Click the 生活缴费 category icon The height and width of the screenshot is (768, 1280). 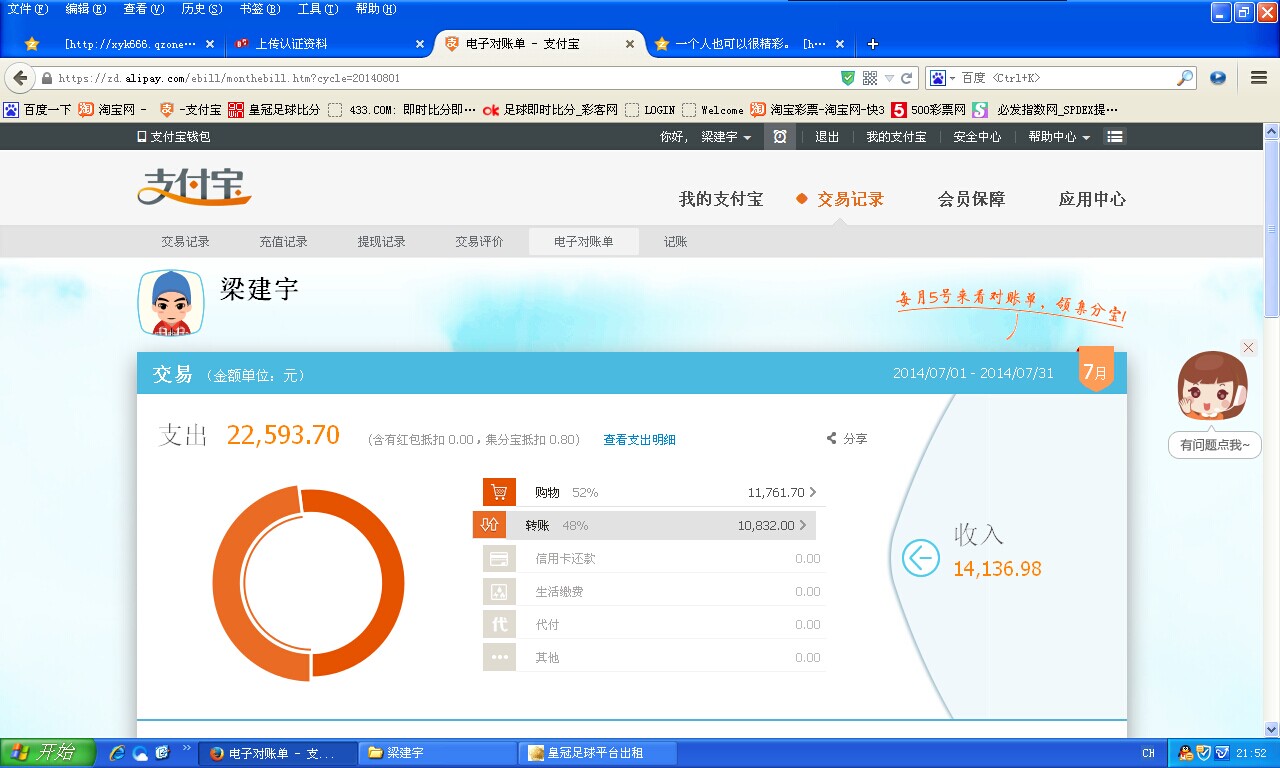pyautogui.click(x=499, y=591)
